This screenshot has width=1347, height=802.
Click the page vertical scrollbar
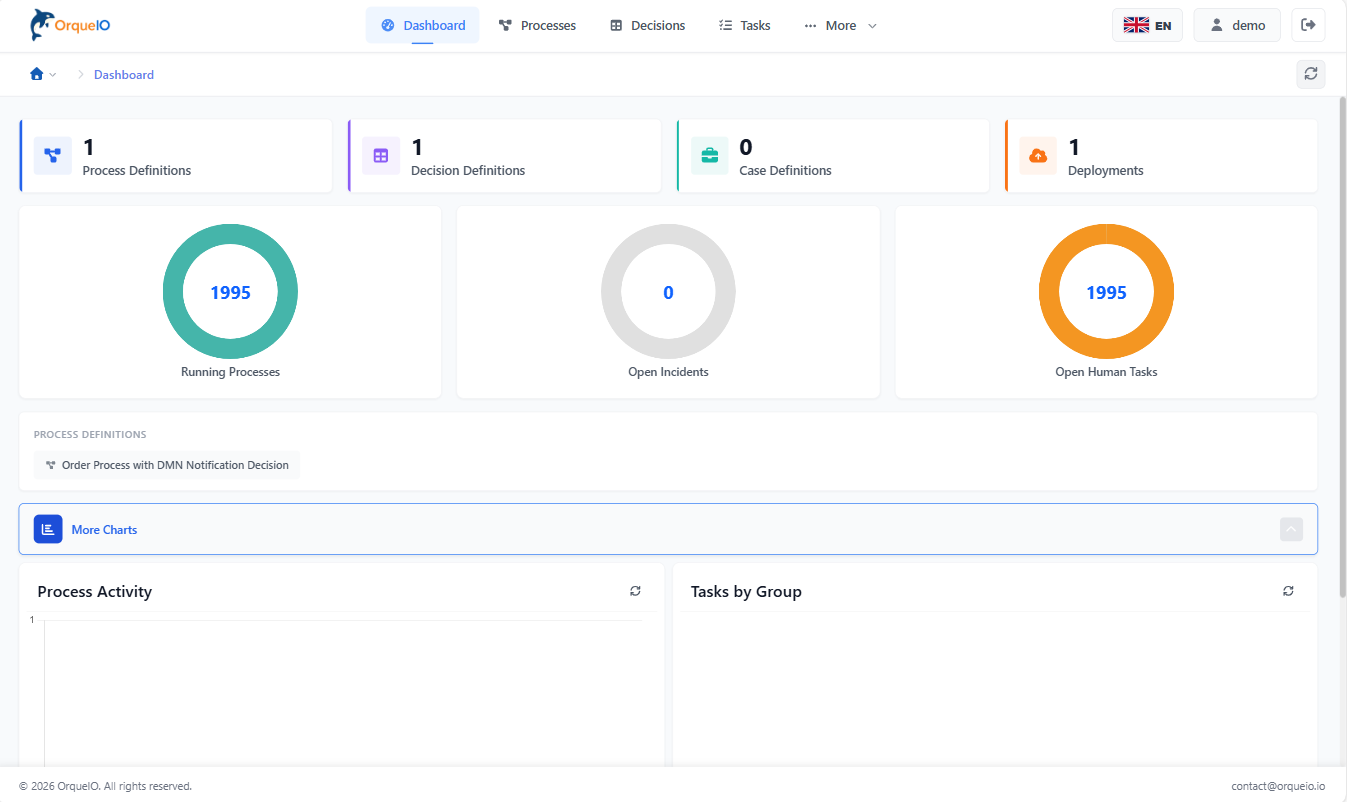pyautogui.click(x=1340, y=350)
